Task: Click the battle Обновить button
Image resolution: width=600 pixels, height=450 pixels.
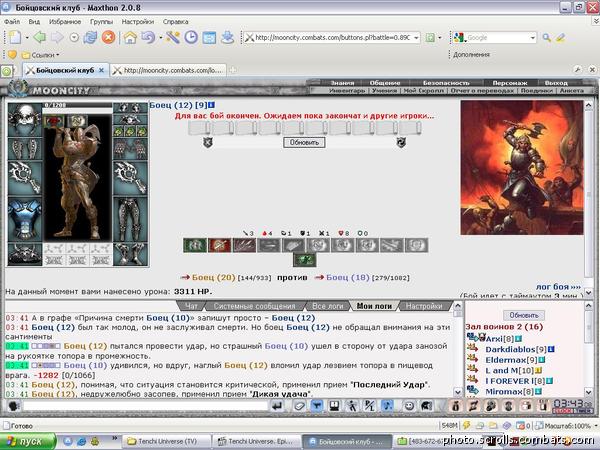Action: 304,142
